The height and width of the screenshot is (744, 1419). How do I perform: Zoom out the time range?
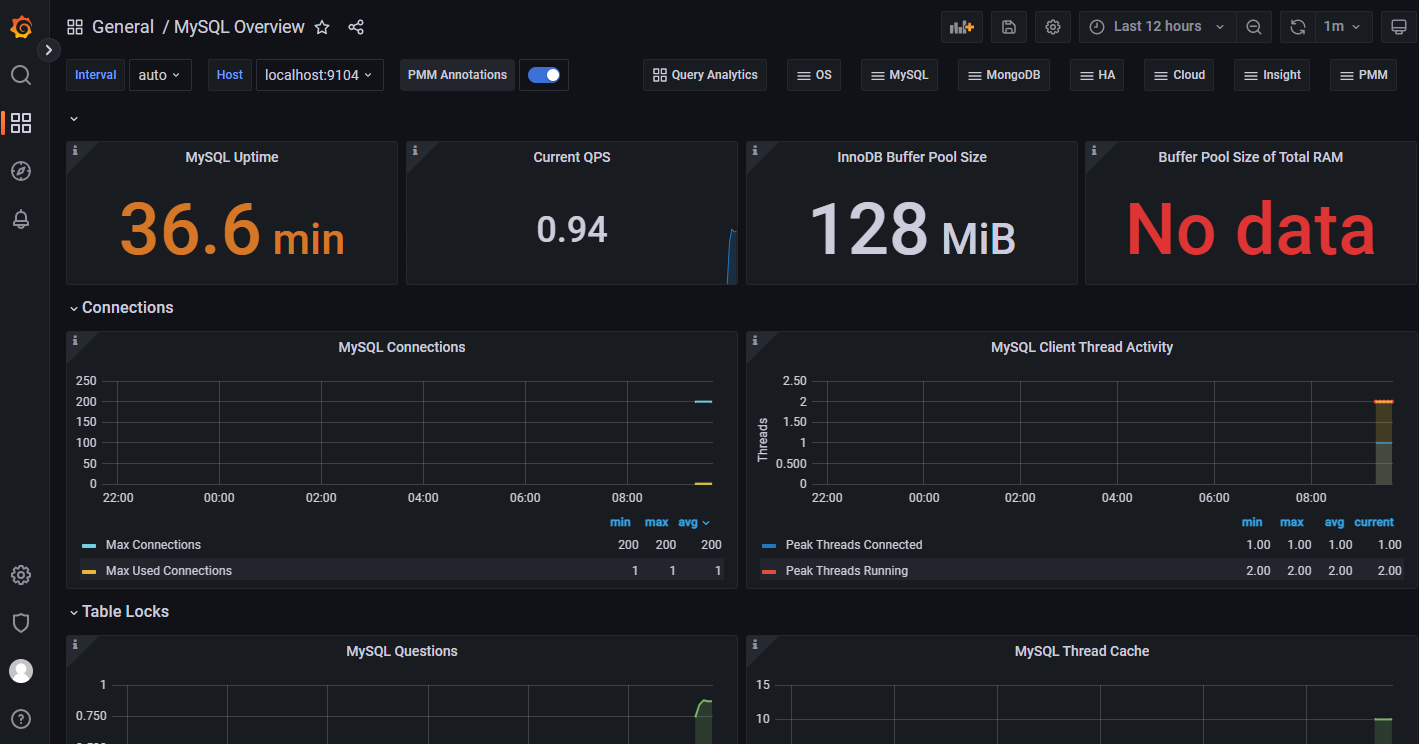click(1254, 27)
